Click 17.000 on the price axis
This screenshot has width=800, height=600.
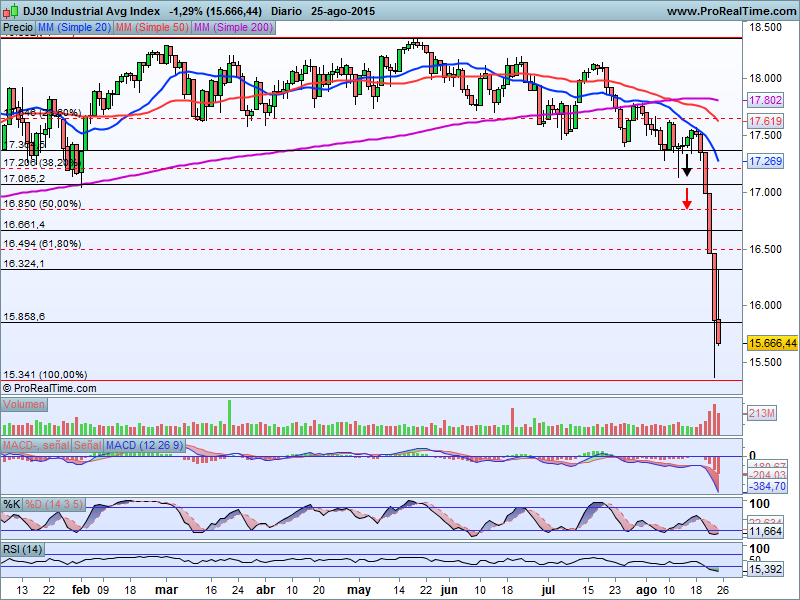tap(765, 192)
